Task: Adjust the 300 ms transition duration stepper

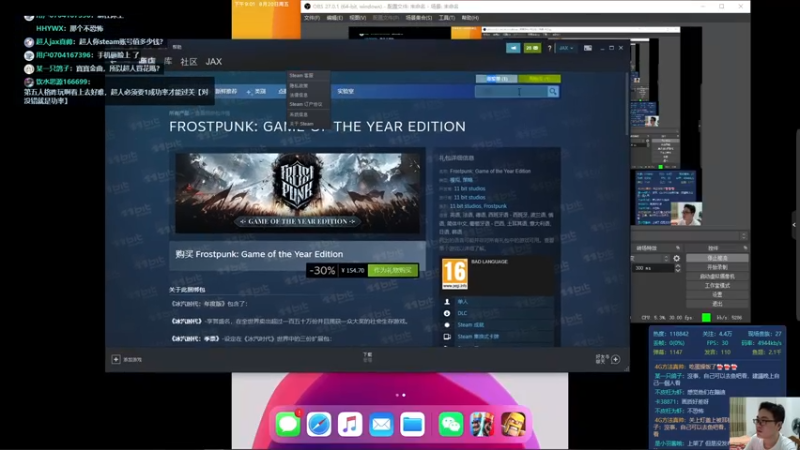Action: point(678,268)
